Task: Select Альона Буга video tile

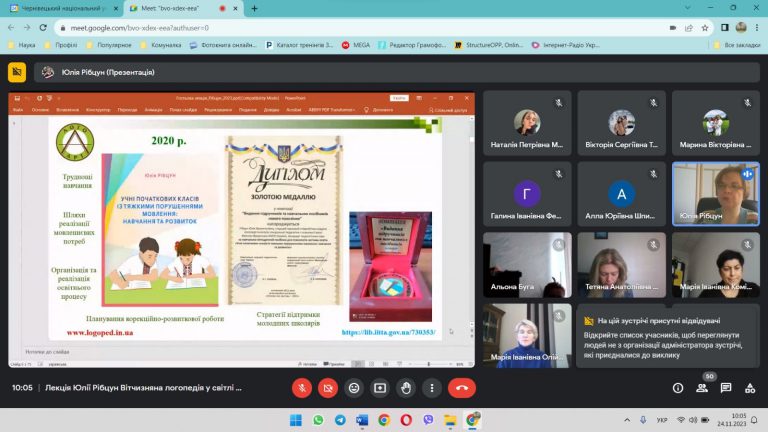Action: click(527, 265)
